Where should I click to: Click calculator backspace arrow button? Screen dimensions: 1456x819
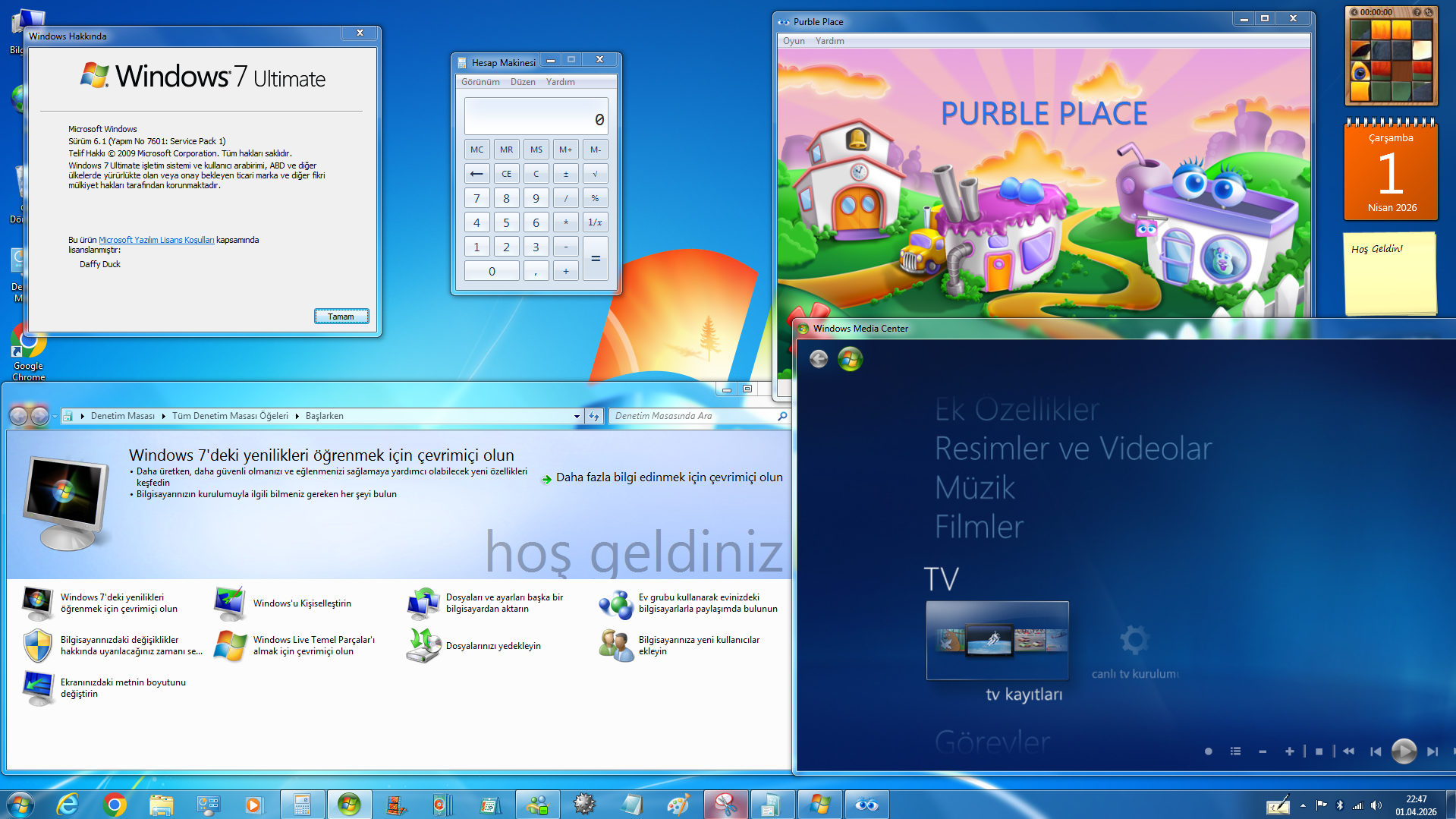pos(476,174)
